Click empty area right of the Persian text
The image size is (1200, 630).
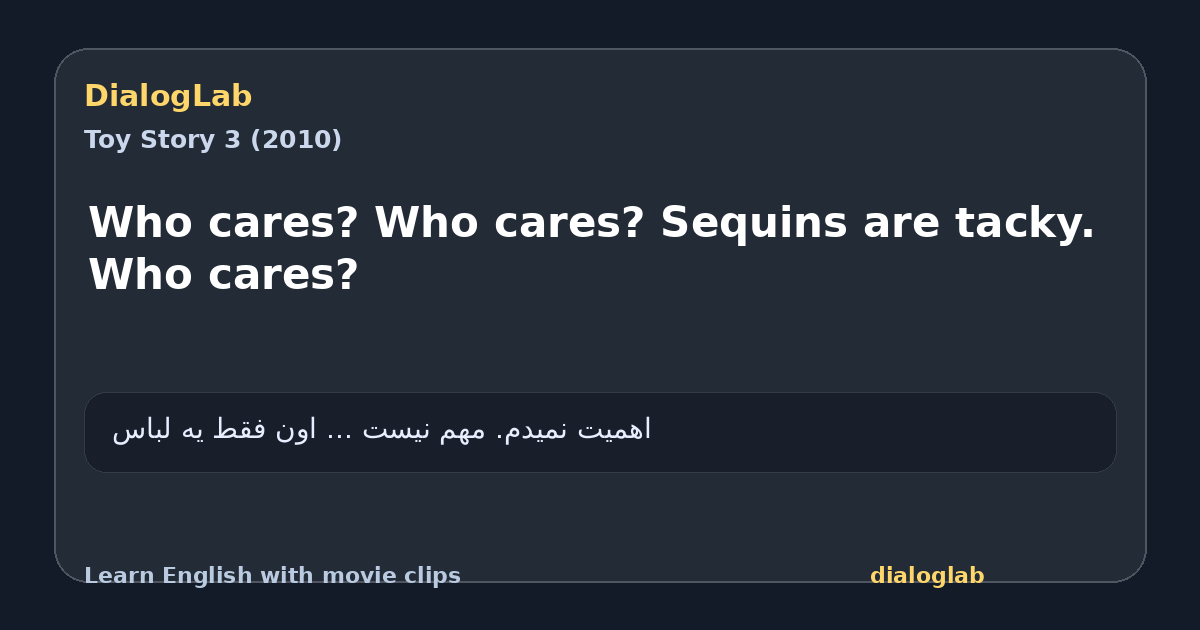(x=880, y=432)
